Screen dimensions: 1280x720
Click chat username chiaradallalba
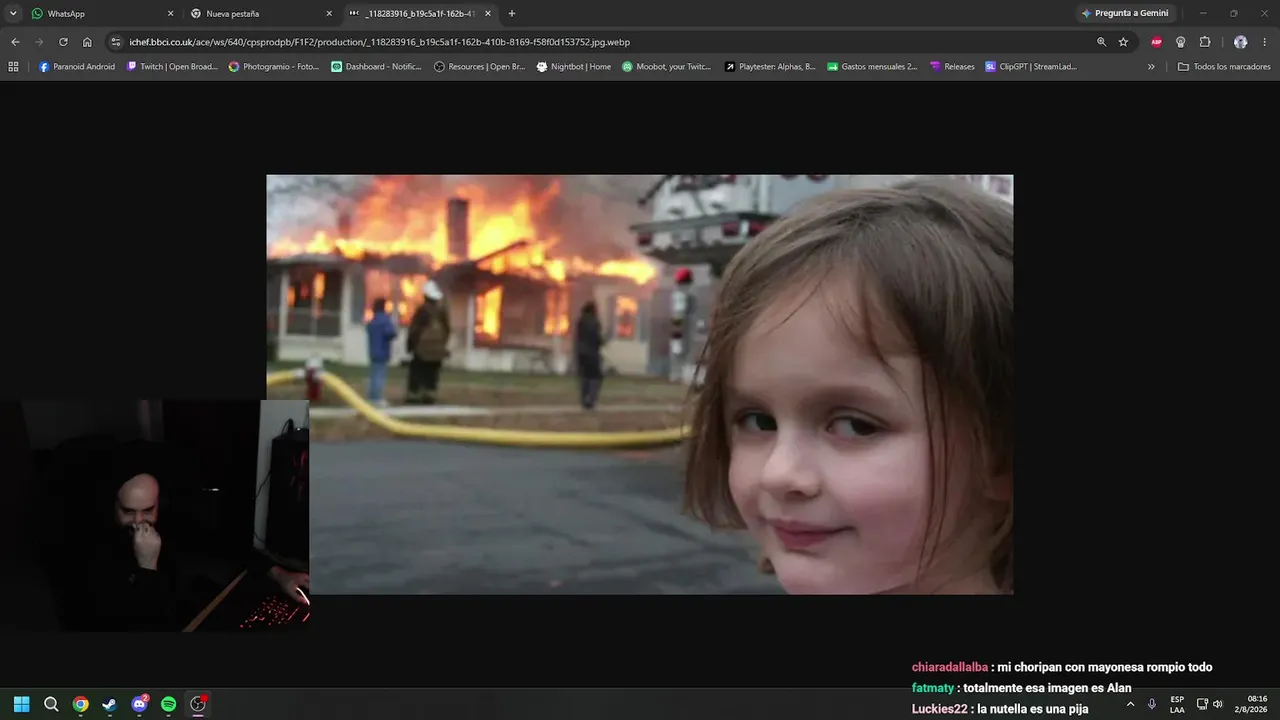(x=950, y=667)
